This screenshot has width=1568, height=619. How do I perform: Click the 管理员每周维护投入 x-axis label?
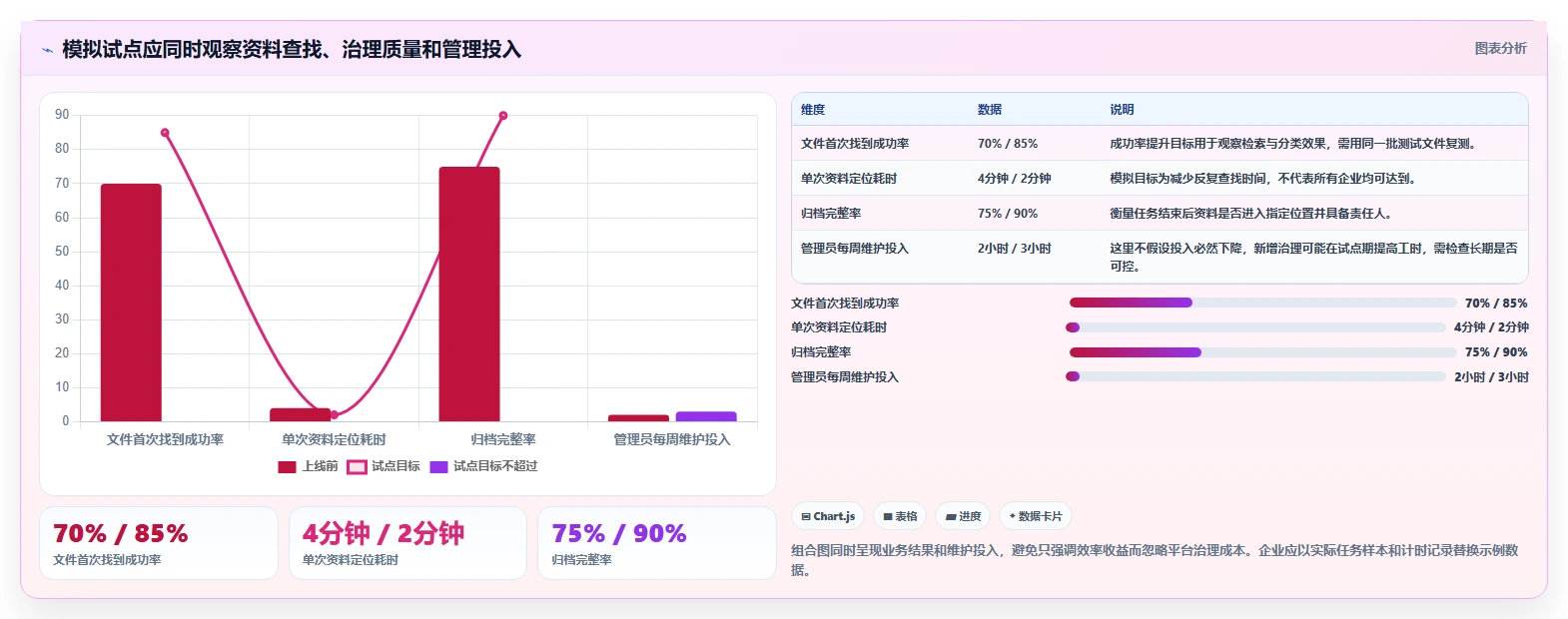tap(672, 439)
